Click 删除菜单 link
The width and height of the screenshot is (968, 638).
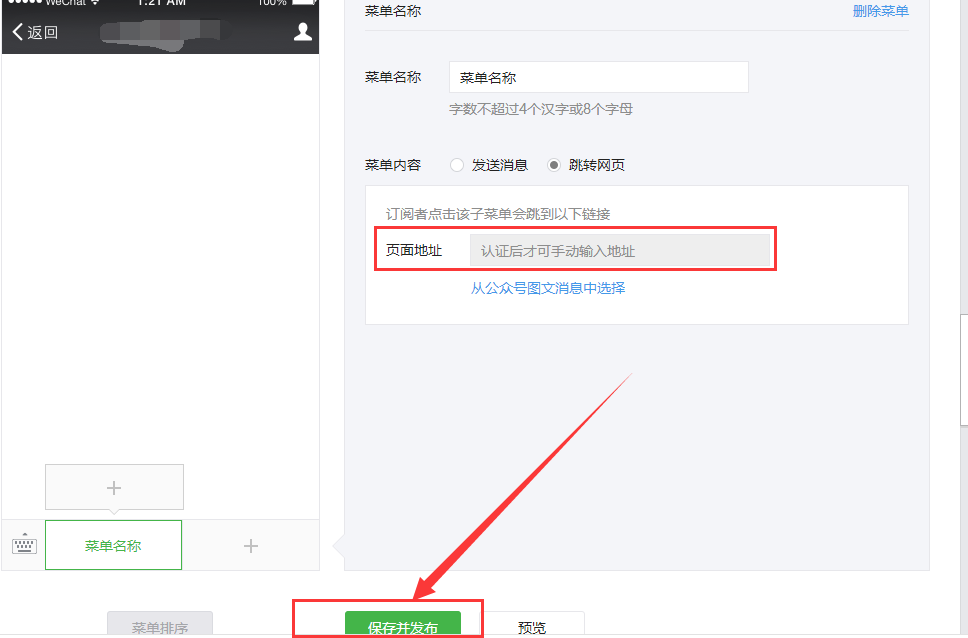[x=880, y=11]
